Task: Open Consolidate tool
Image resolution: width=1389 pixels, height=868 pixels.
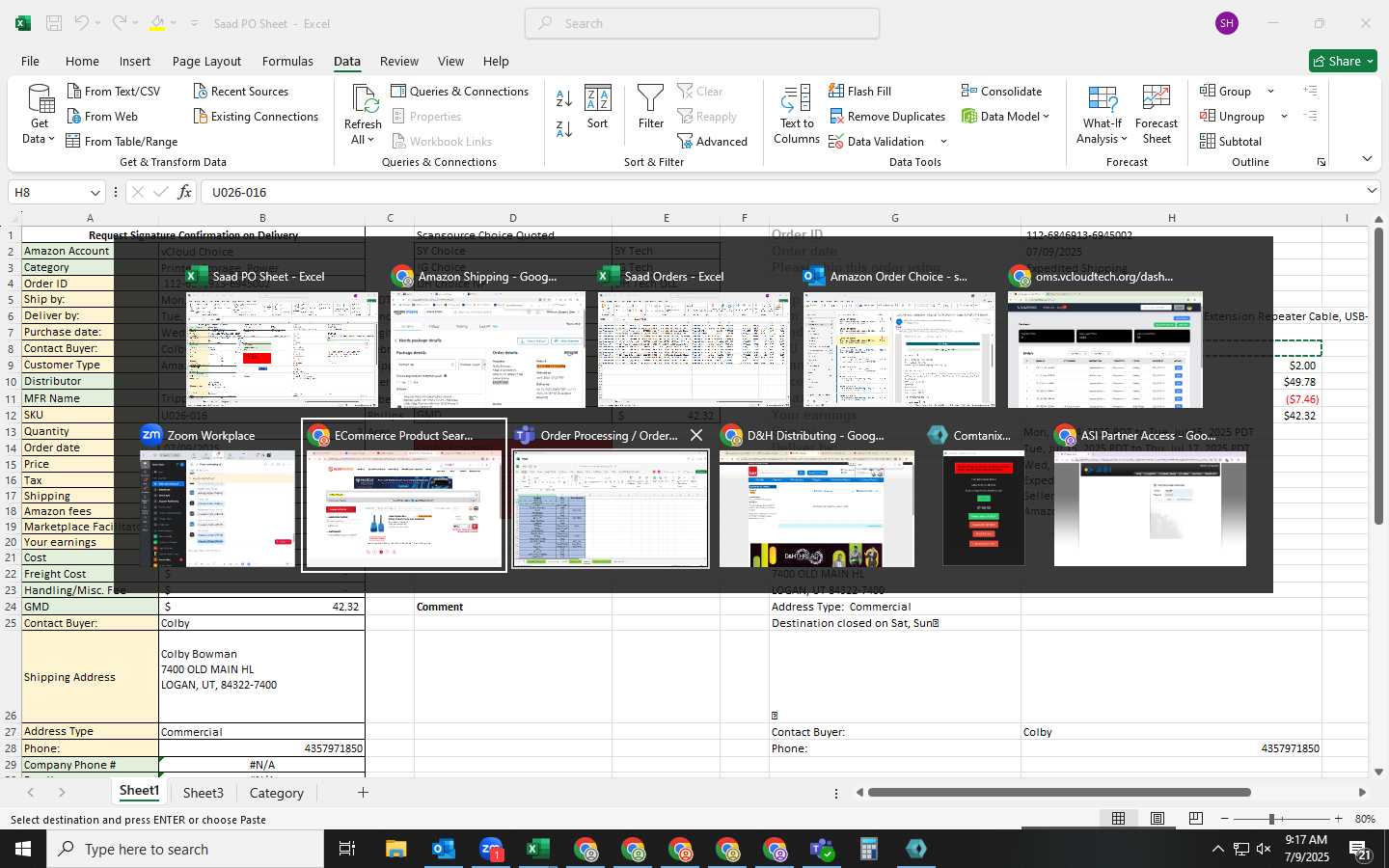Action: pos(1001,91)
